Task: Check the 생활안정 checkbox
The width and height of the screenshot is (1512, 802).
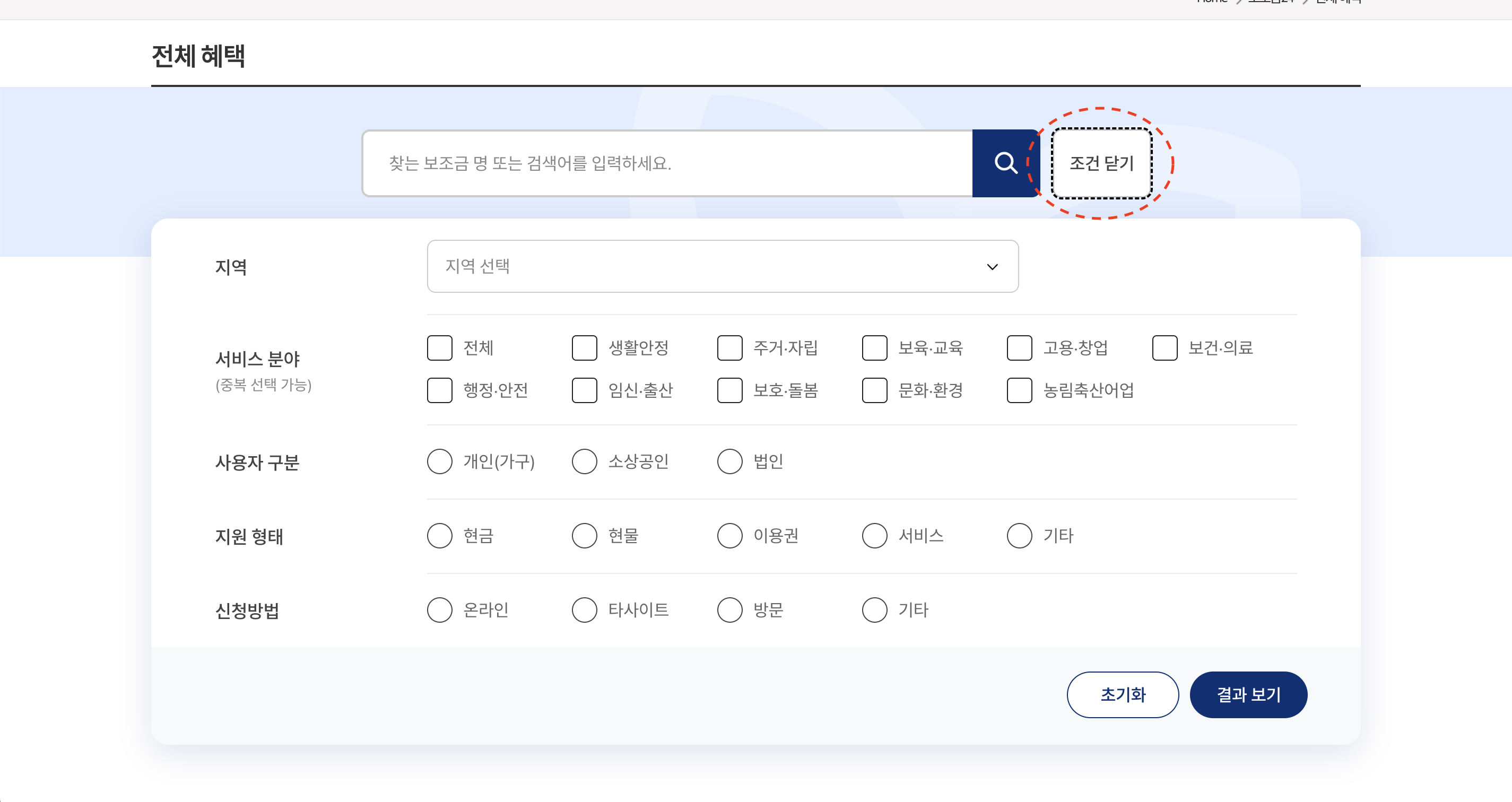Action: click(x=585, y=348)
